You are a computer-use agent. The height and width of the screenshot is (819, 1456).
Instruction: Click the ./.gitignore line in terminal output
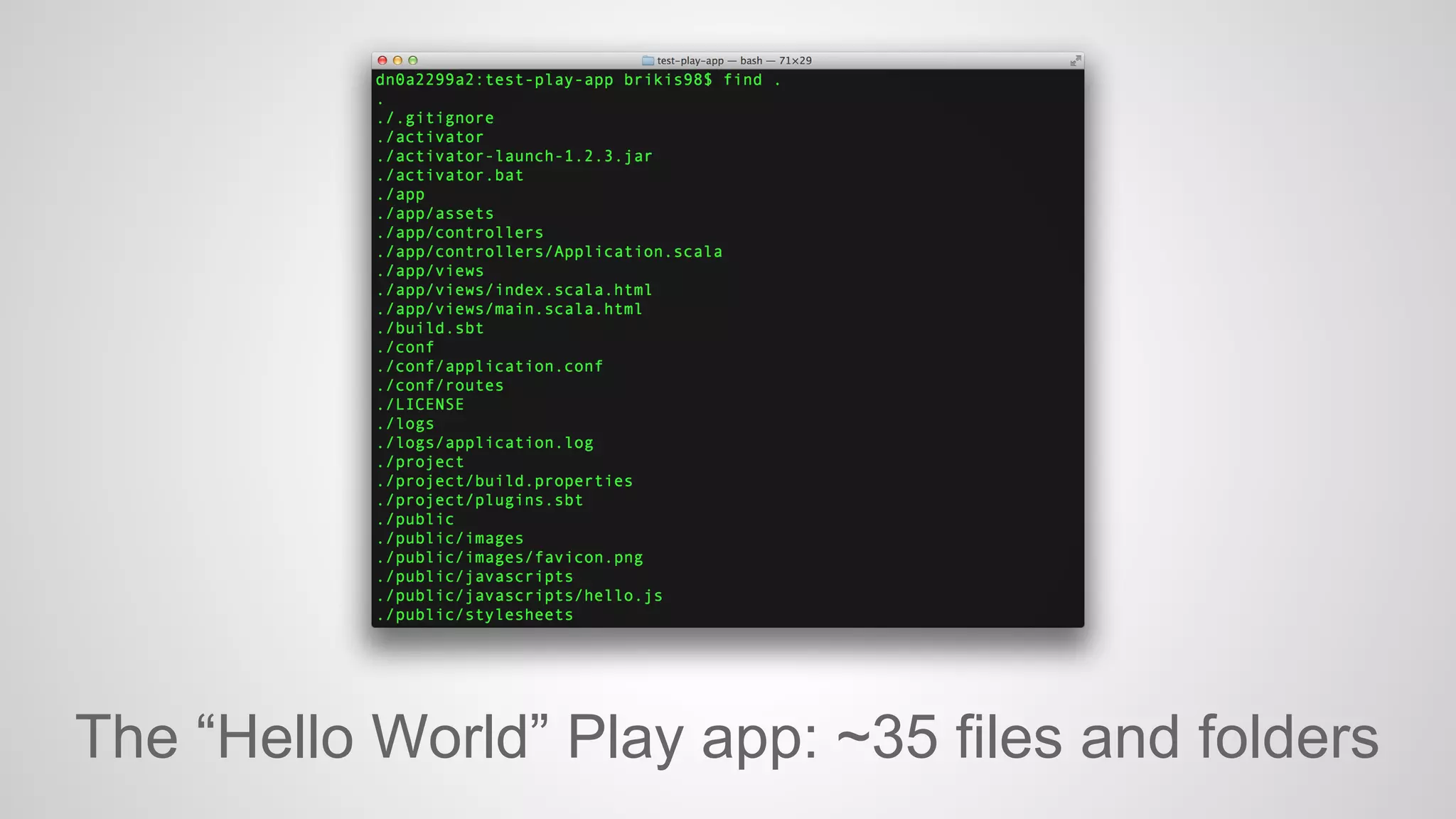point(435,118)
